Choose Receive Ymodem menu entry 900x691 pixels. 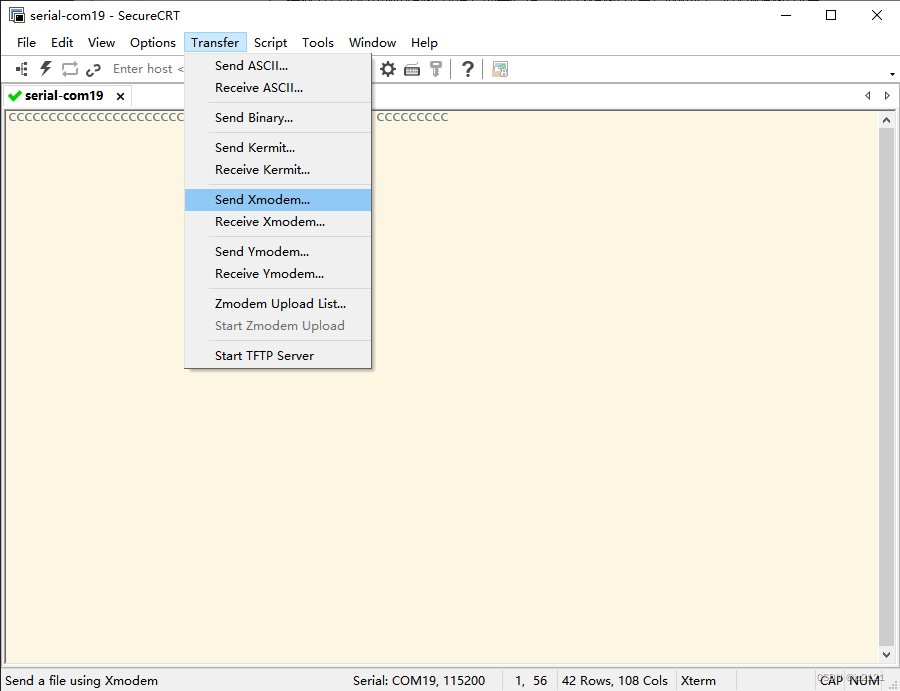point(269,274)
